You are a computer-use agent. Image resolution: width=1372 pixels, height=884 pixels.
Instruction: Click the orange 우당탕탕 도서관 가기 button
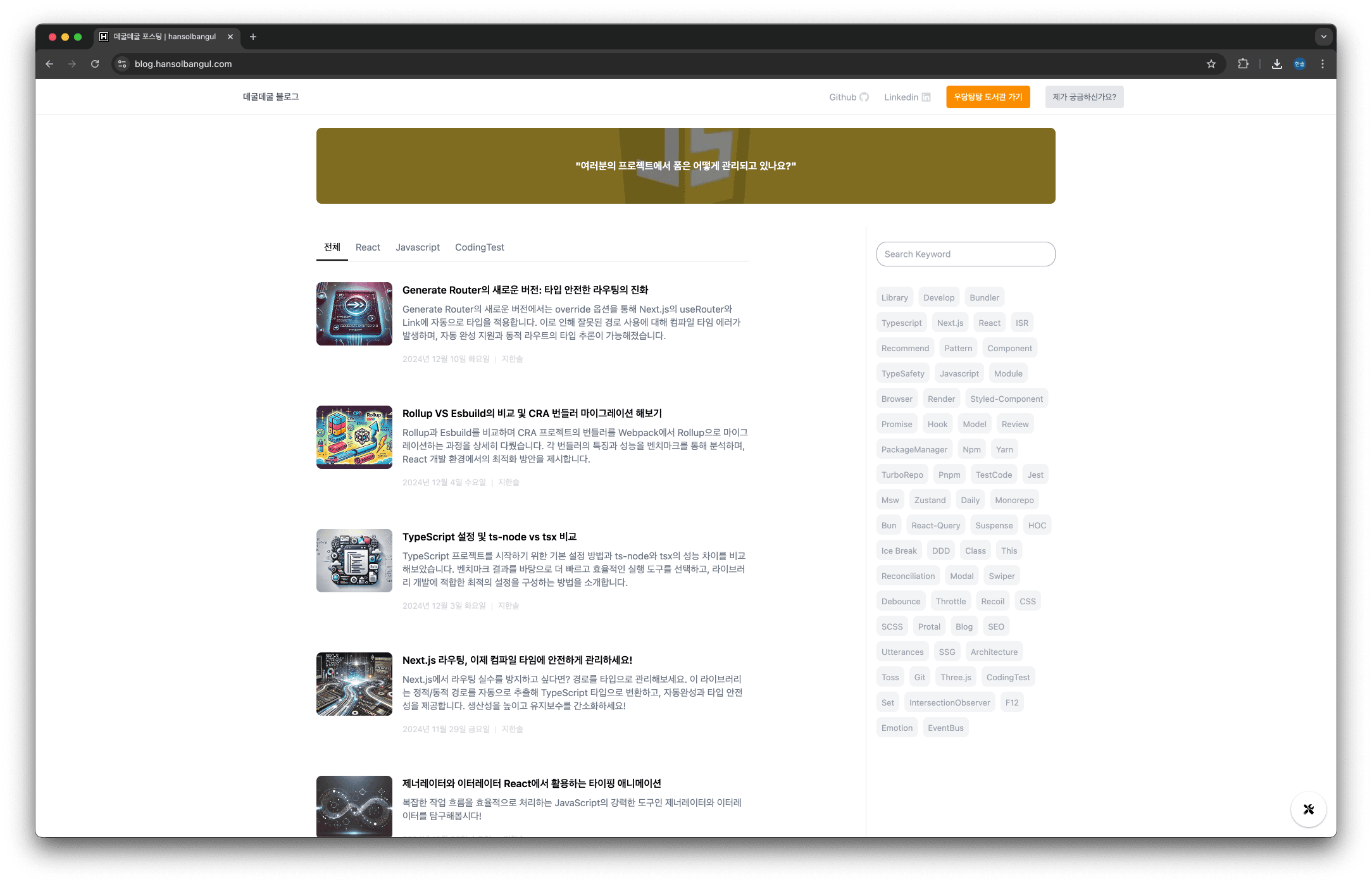(988, 97)
